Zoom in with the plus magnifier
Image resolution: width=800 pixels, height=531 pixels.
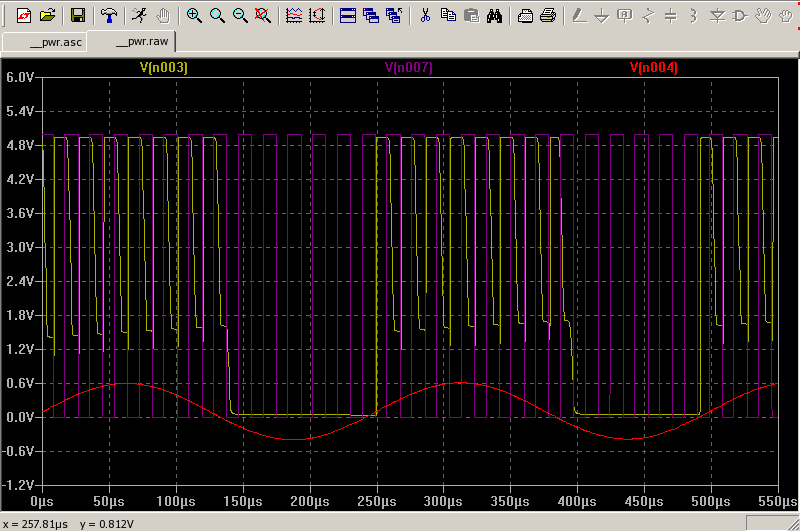pos(194,15)
